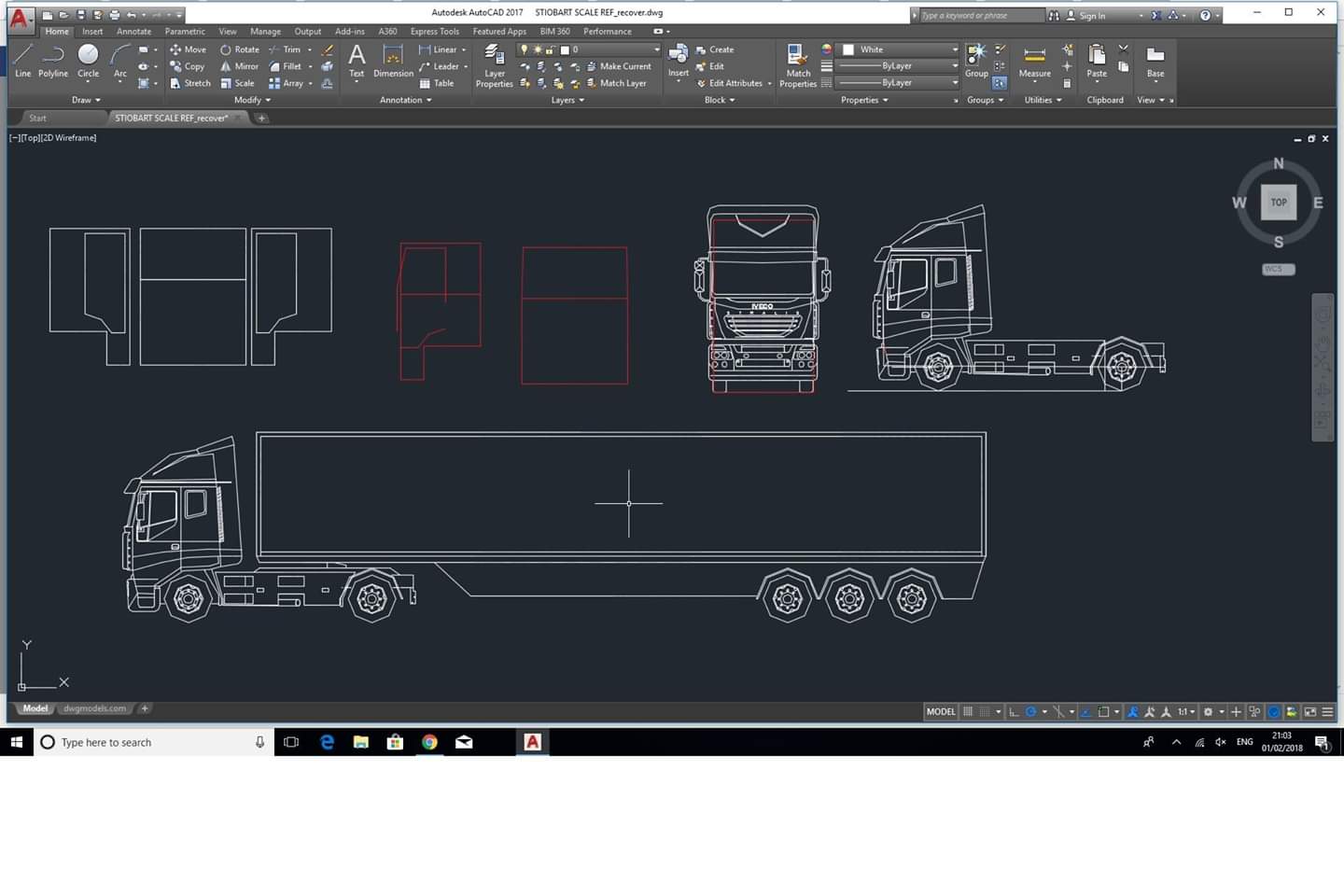The width and height of the screenshot is (1344, 896).
Task: Open the Insert ribbon tab
Action: click(92, 31)
